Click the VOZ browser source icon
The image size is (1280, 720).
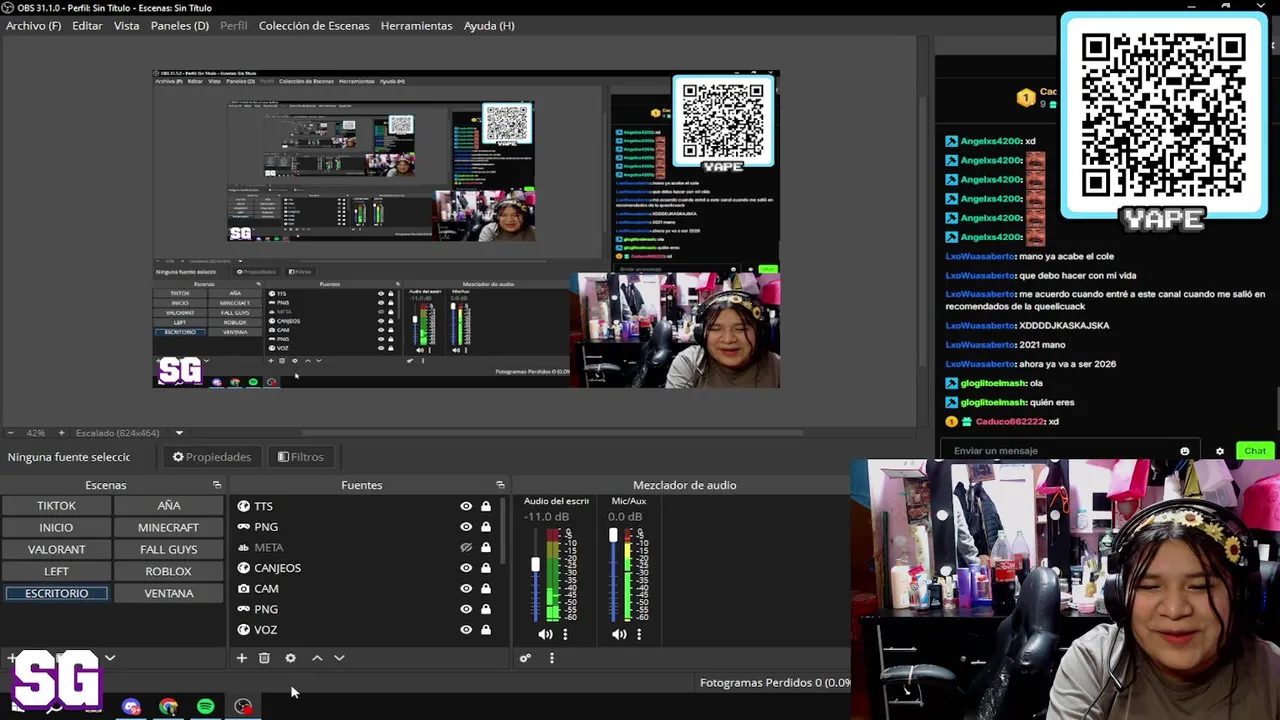click(x=243, y=630)
